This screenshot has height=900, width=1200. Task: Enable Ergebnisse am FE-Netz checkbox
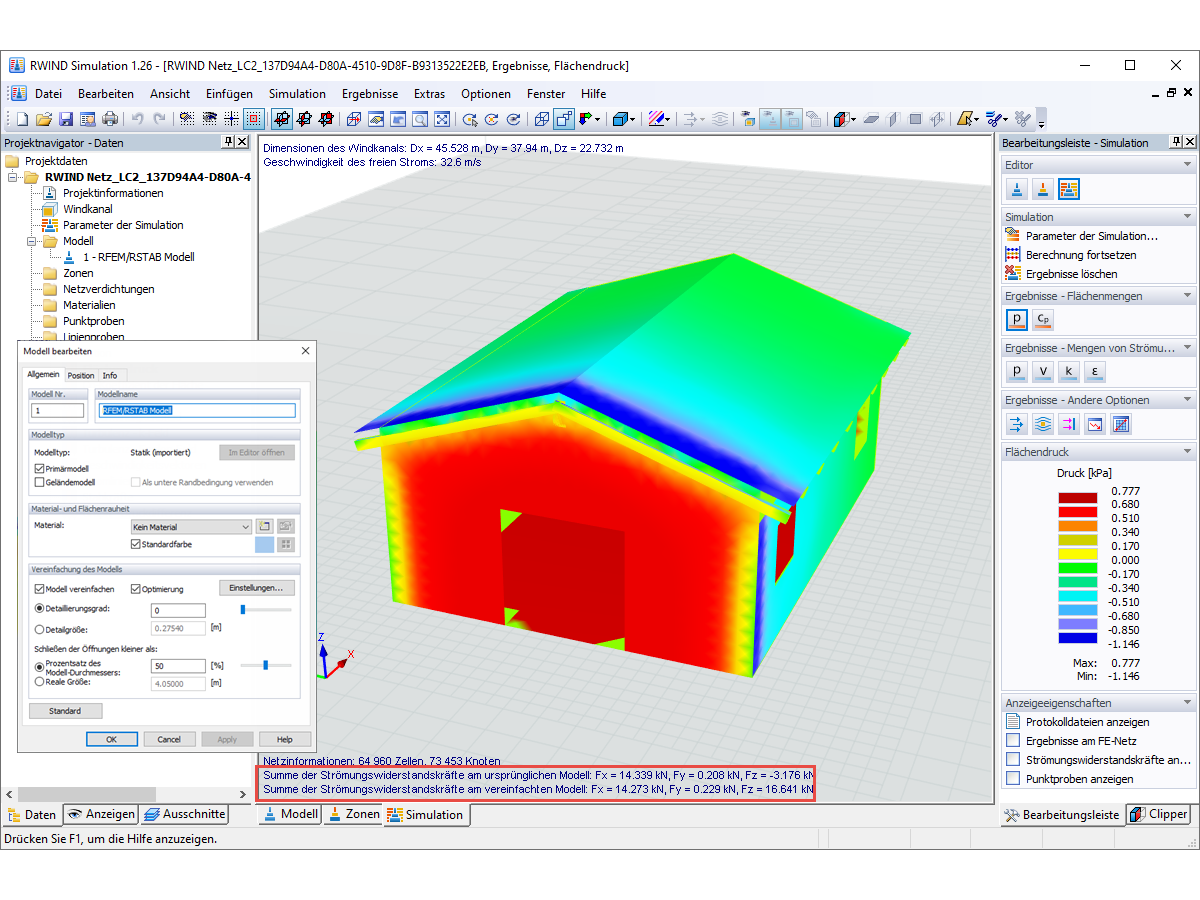point(1013,741)
